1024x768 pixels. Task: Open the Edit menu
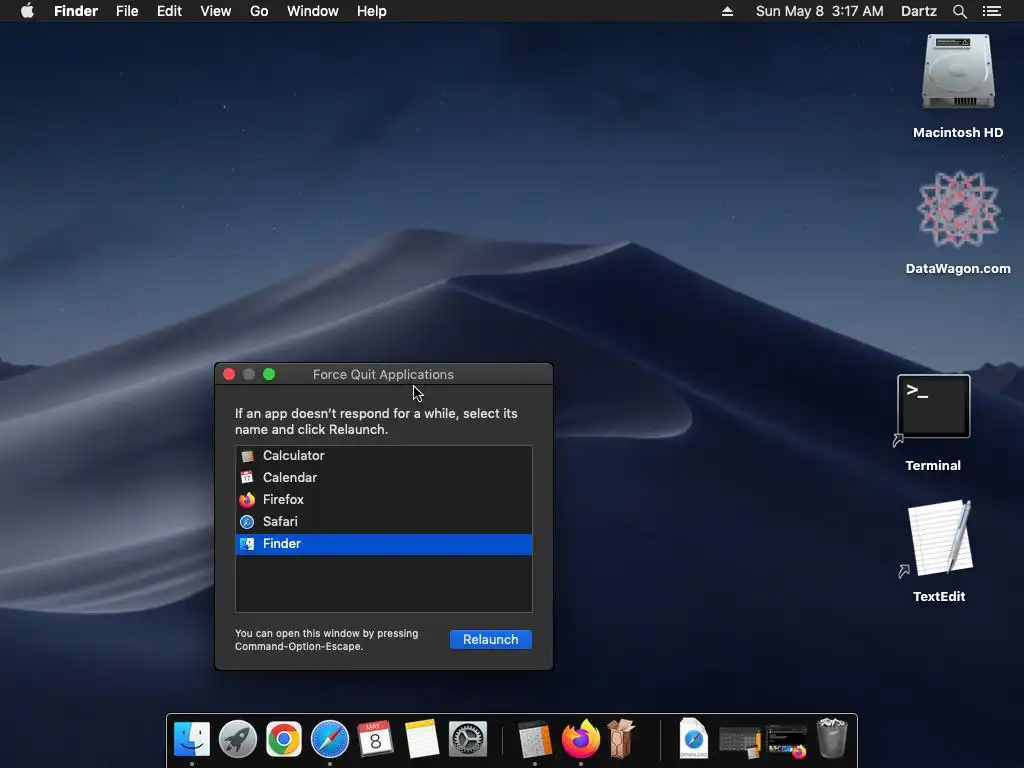coord(169,11)
